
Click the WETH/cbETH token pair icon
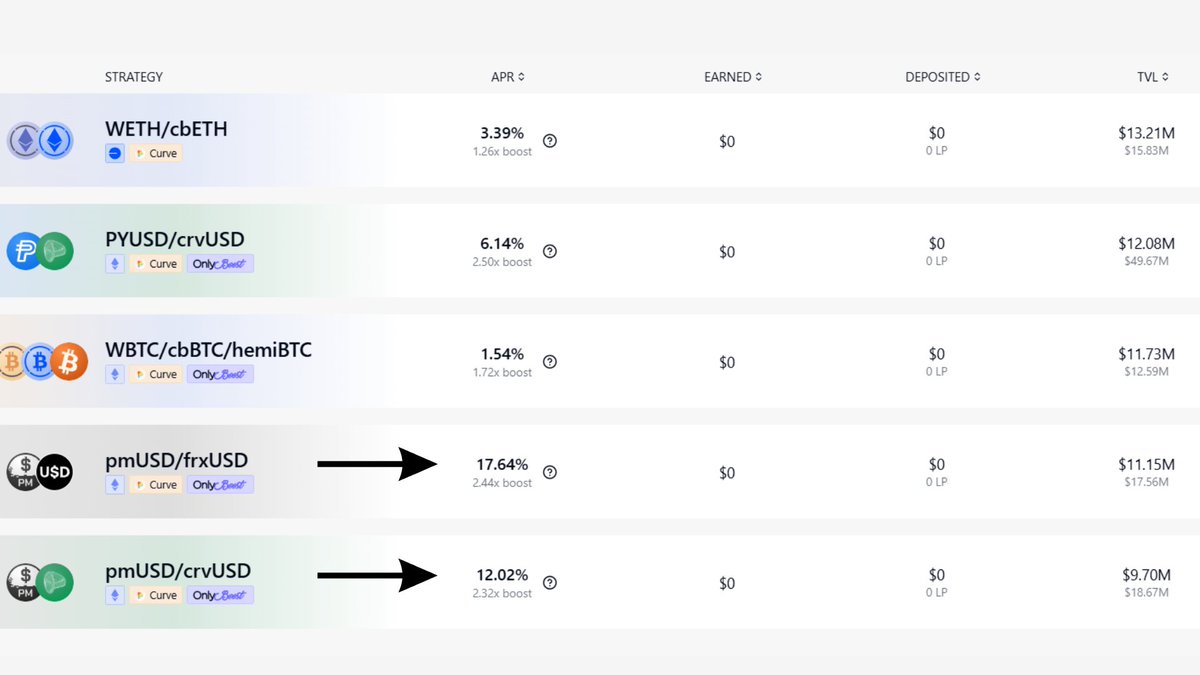pyautogui.click(x=41, y=141)
